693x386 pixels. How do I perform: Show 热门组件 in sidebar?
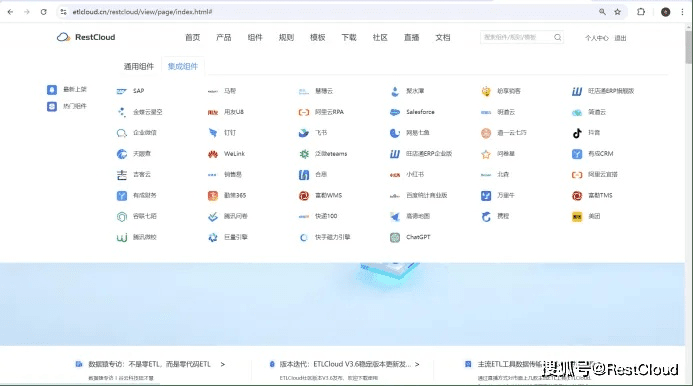click(x=67, y=107)
